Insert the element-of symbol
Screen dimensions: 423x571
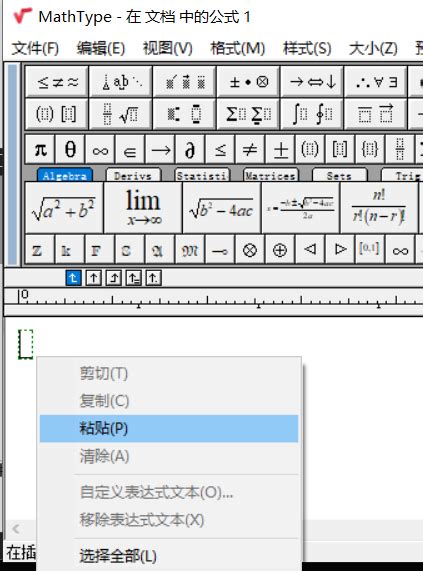coord(130,149)
